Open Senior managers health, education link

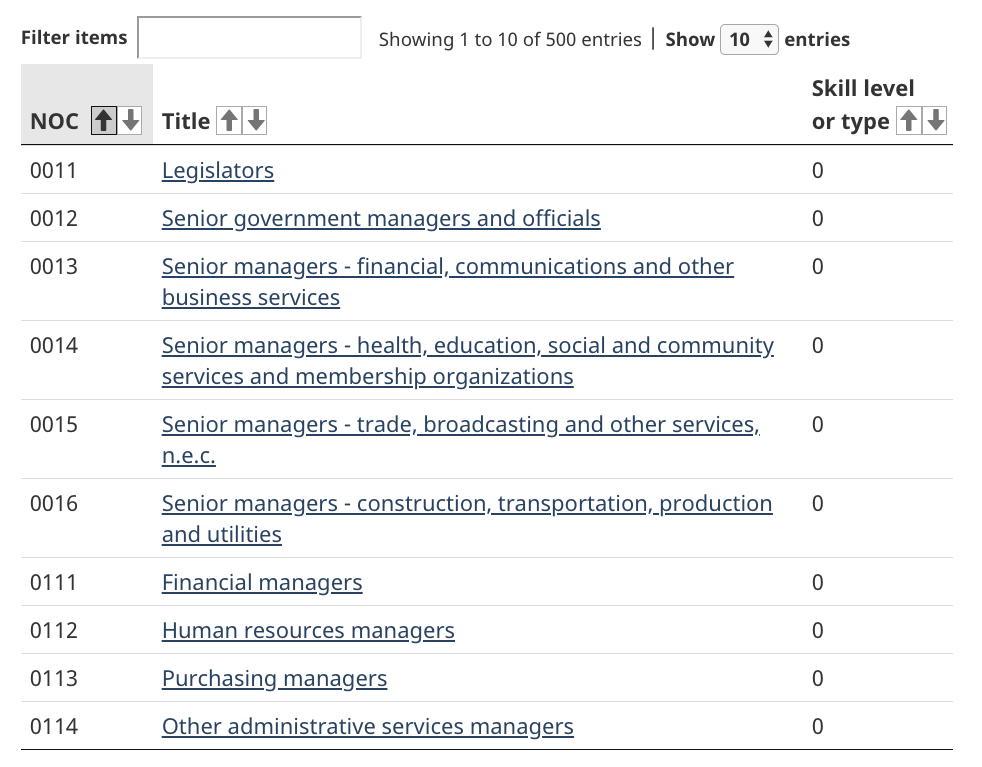pyautogui.click(x=467, y=346)
